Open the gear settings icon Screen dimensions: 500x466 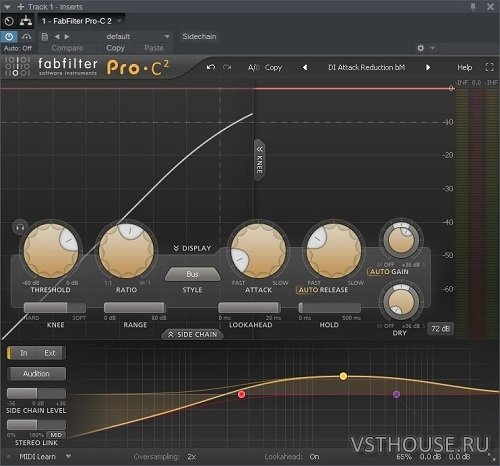coord(421,48)
